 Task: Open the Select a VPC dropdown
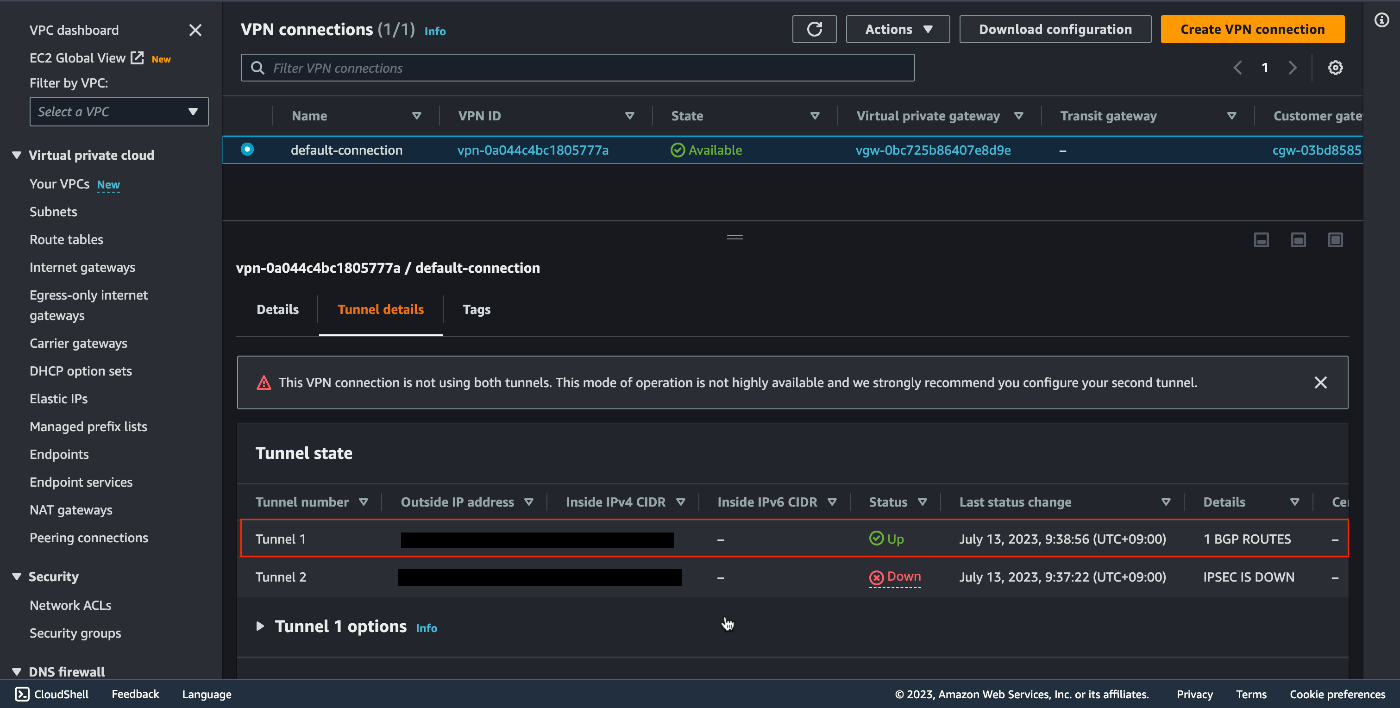119,111
